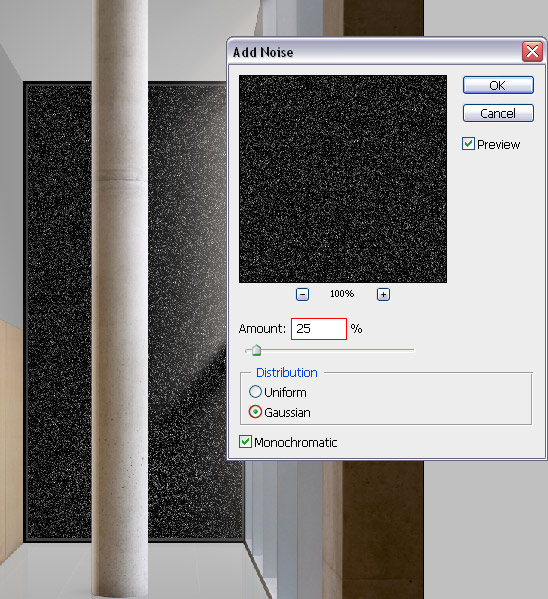Confirm noise settings with OK

click(x=498, y=85)
